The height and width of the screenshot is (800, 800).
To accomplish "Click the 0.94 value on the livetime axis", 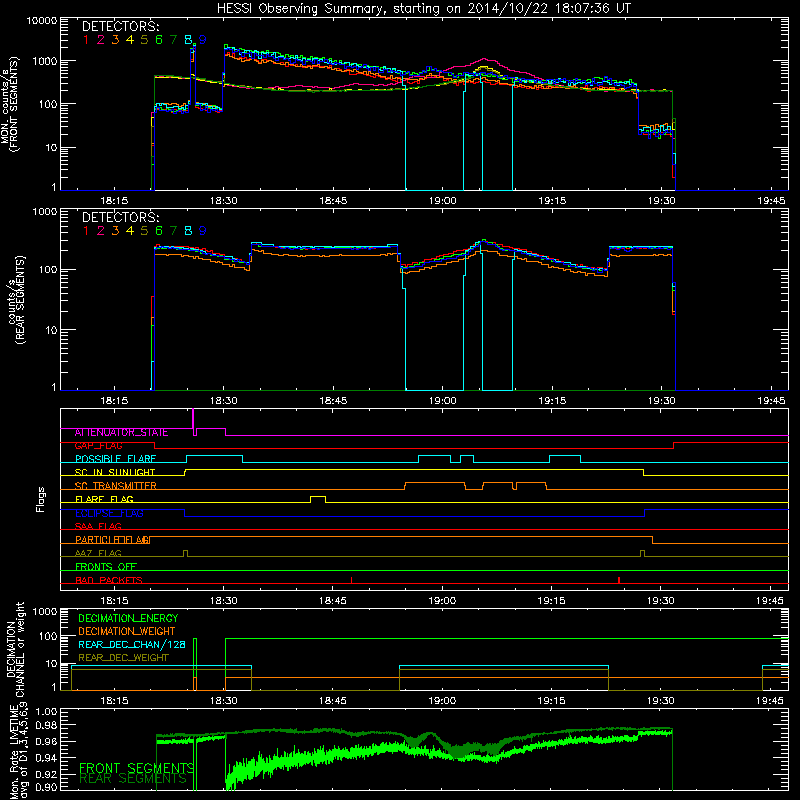I will tap(46, 758).
